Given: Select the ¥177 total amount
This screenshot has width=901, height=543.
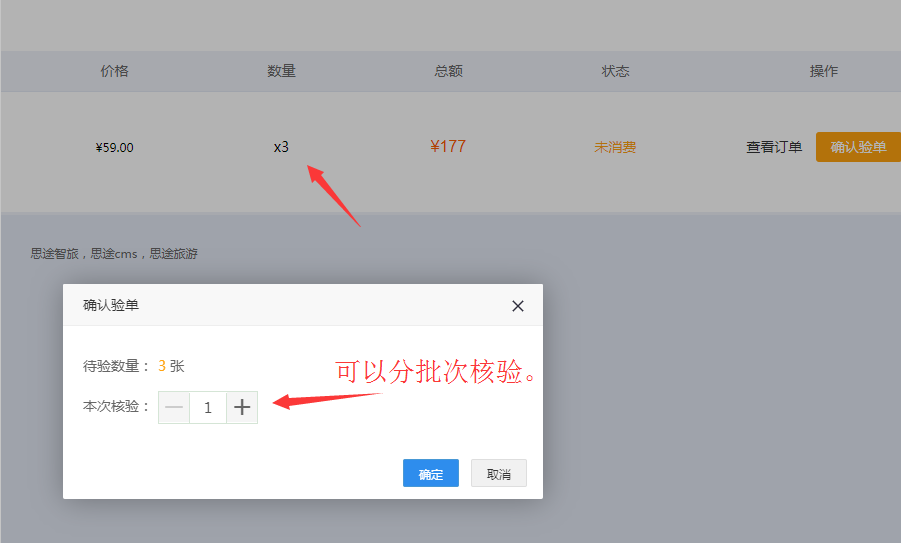Looking at the screenshot, I should pos(448,146).
